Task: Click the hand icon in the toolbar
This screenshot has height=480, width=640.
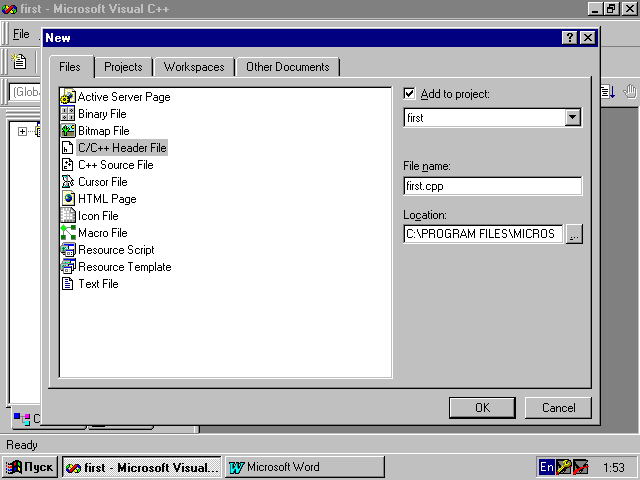Action: click(631, 92)
